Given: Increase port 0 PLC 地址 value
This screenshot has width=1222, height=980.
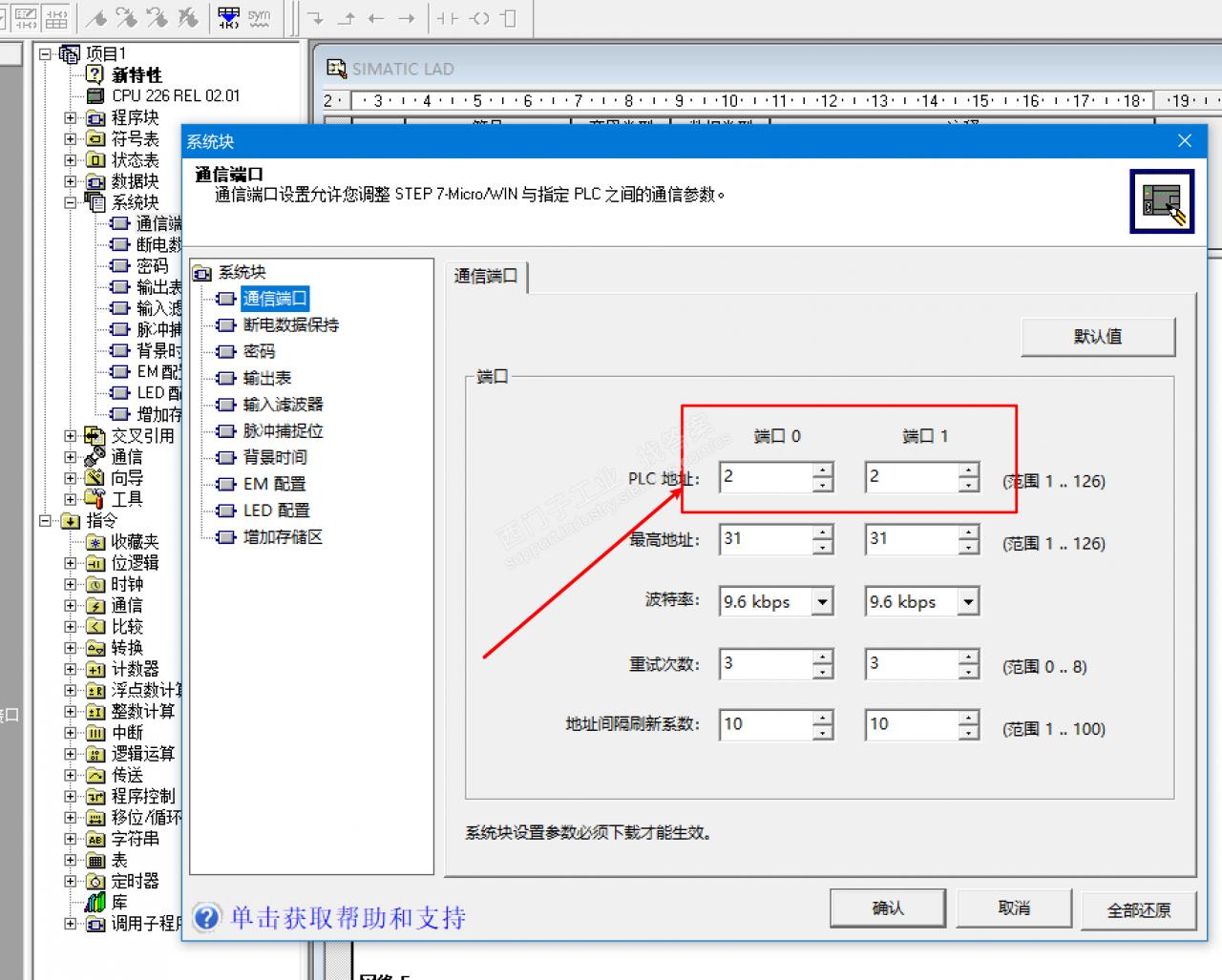Looking at the screenshot, I should (823, 469).
